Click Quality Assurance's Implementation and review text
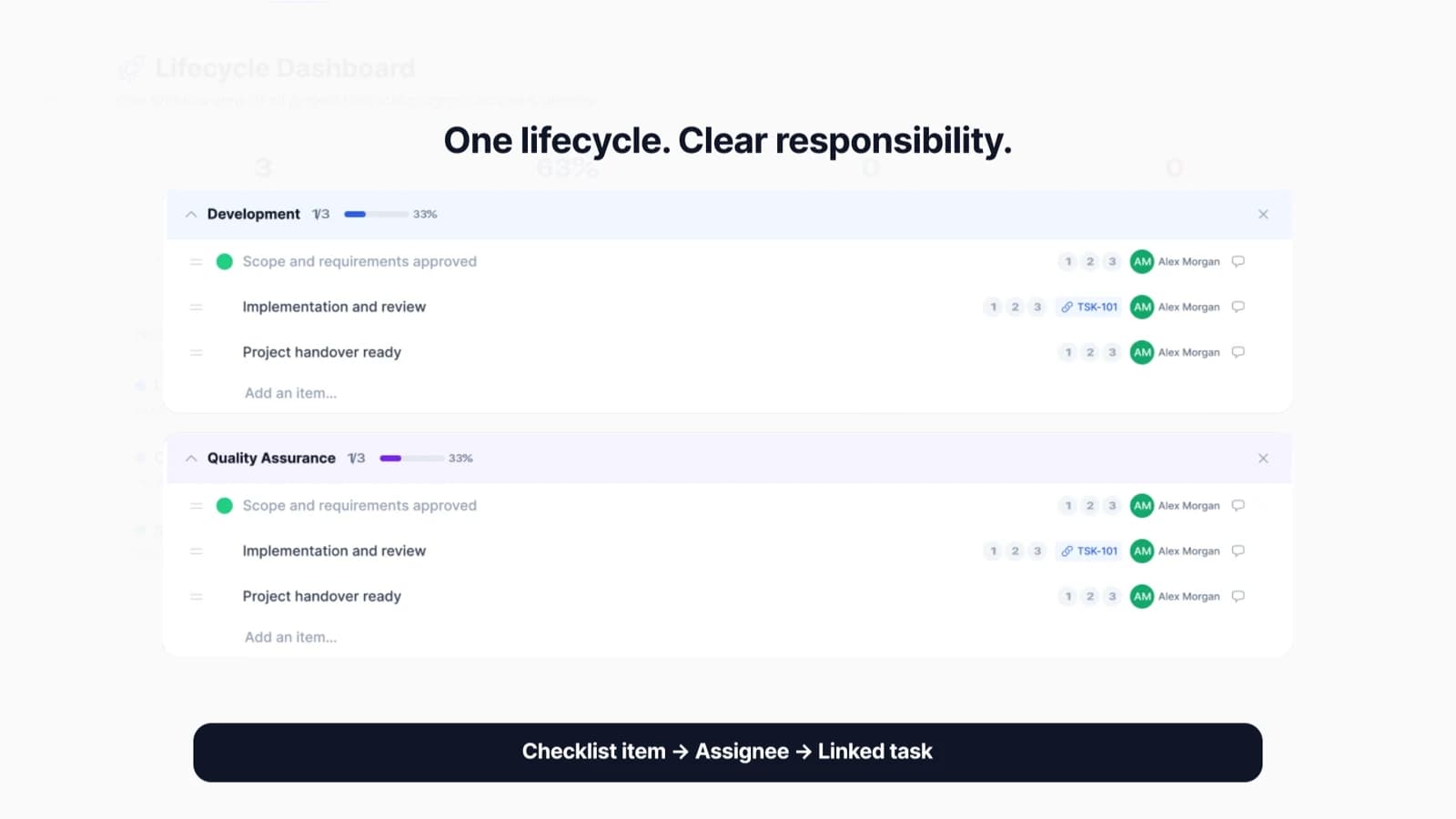Viewport: 1456px width, 819px height. click(334, 551)
